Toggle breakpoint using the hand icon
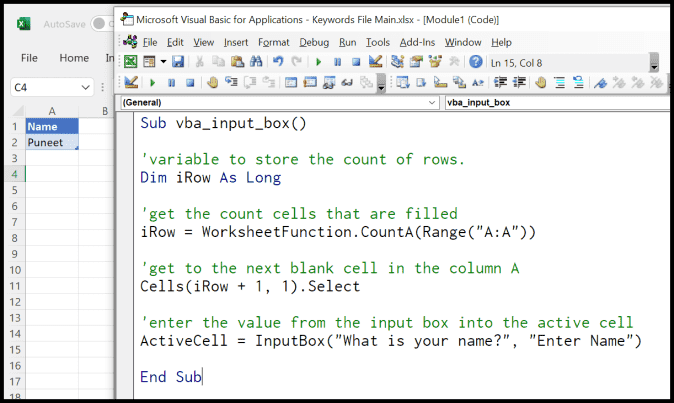This screenshot has height=403, width=674. (213, 82)
